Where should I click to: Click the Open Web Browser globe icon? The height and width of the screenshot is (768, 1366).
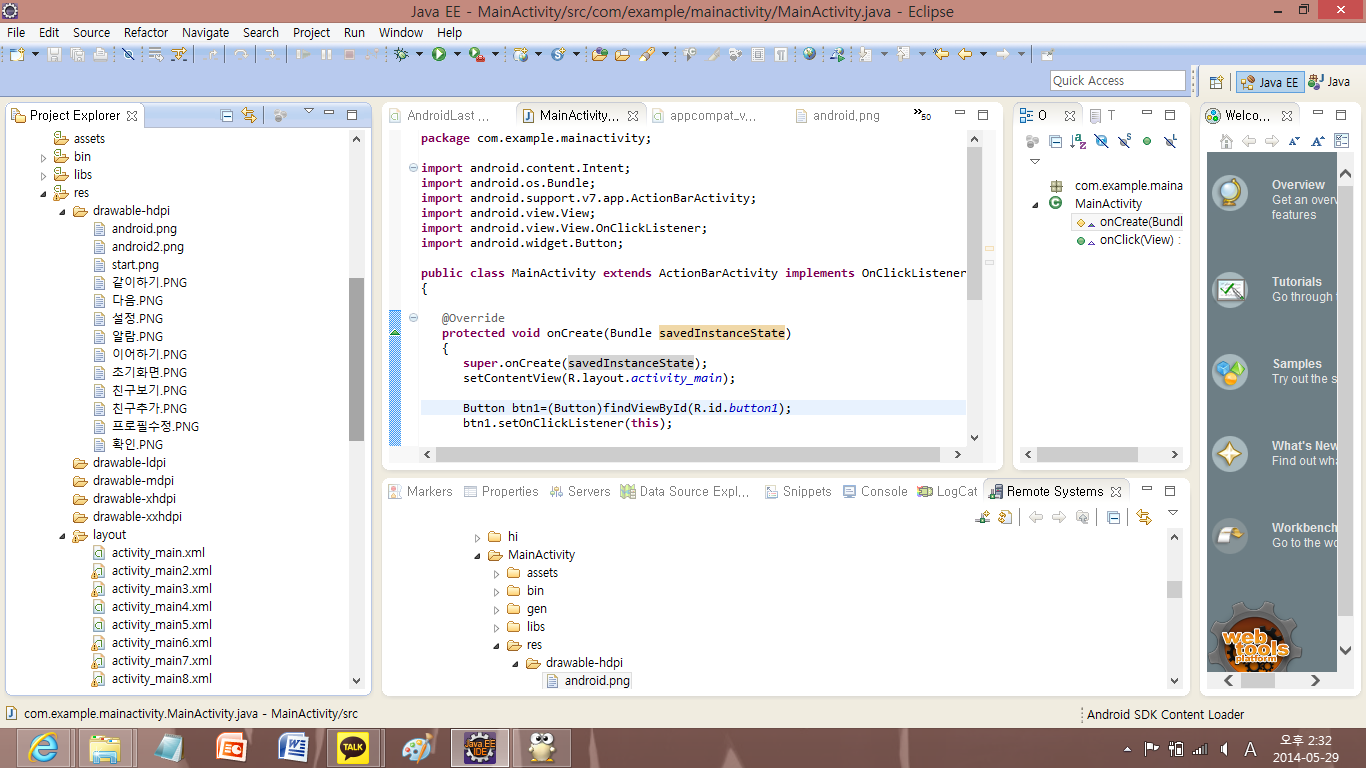coord(809,54)
